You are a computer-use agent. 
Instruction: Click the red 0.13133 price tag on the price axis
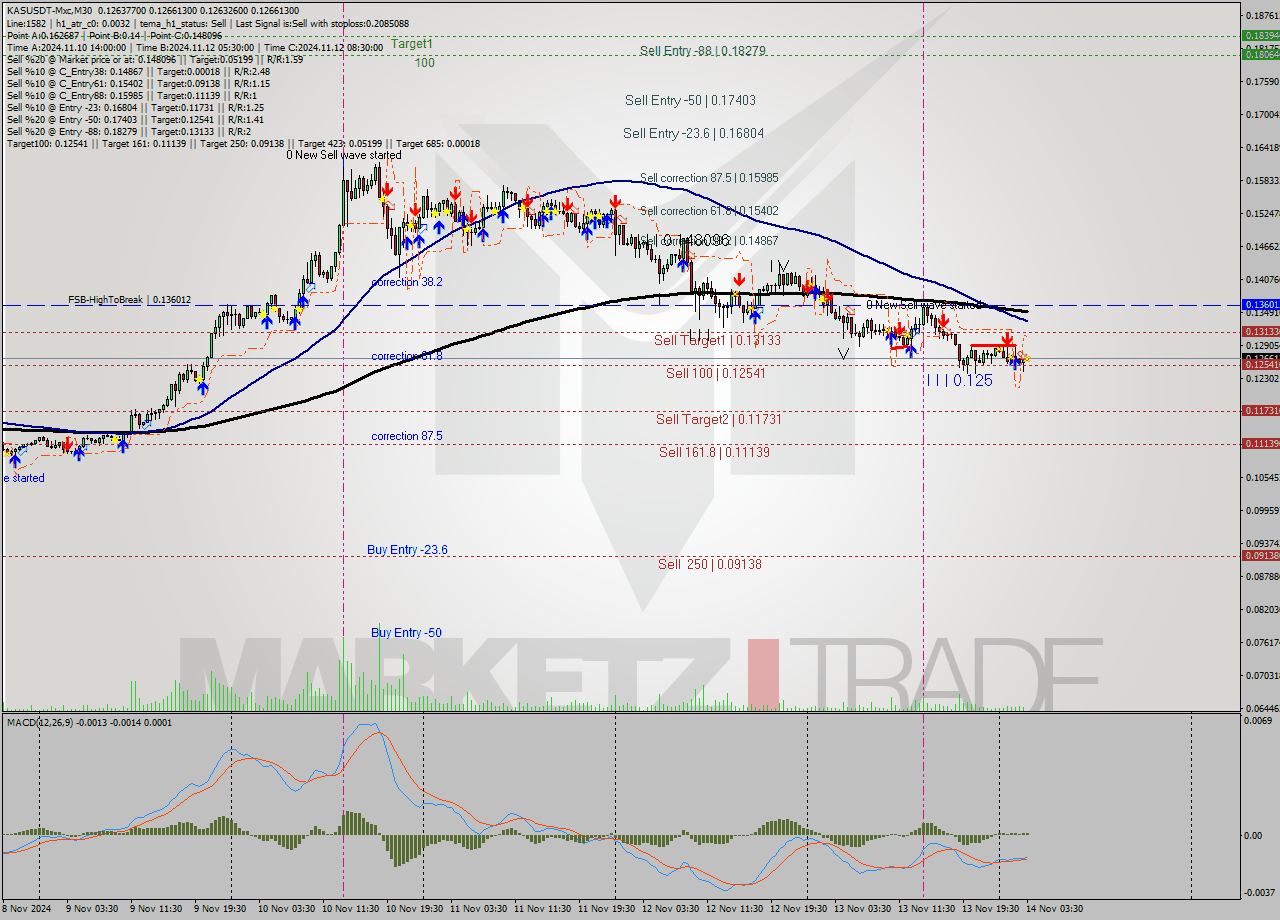tap(1259, 331)
